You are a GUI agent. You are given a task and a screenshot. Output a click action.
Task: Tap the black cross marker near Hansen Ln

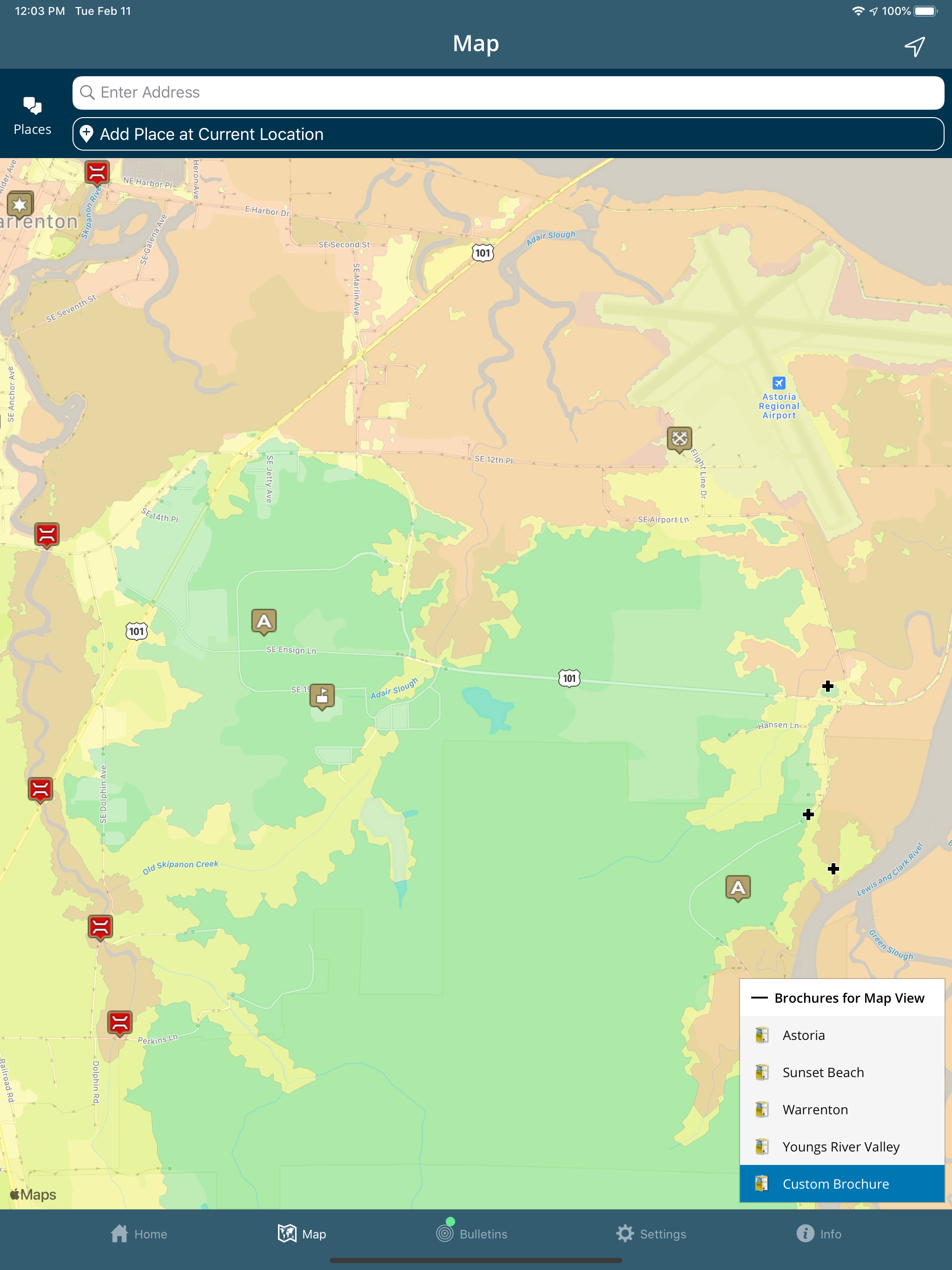click(x=827, y=686)
